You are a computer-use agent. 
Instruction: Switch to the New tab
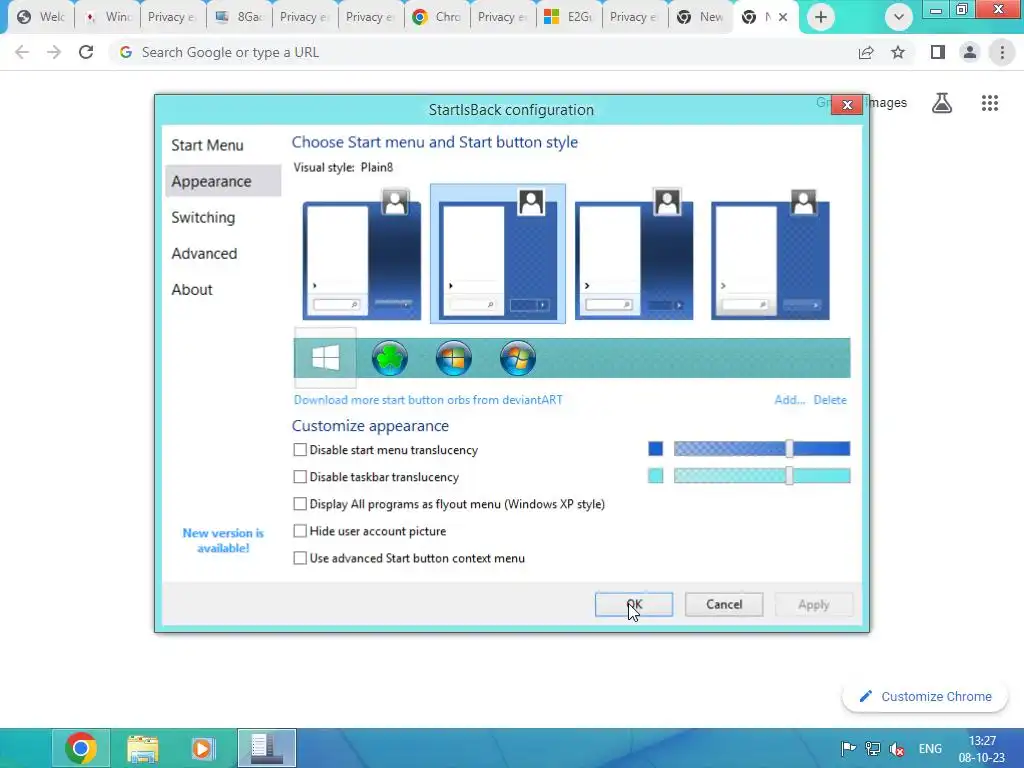[x=701, y=17]
